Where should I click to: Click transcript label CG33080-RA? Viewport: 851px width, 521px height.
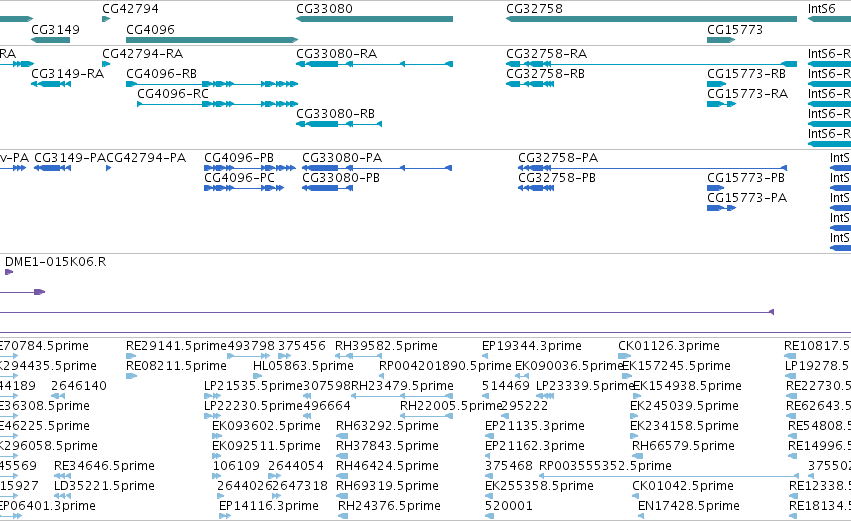(336, 54)
